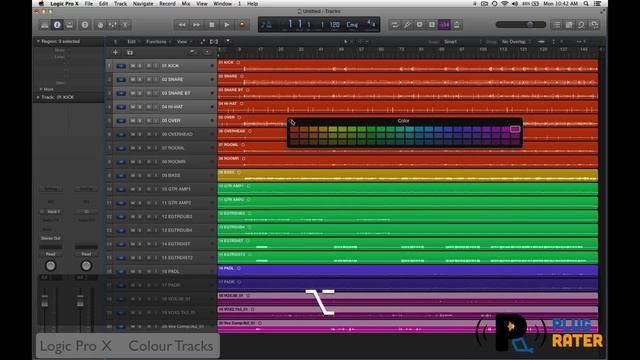Stop playback using the Stop button
The image size is (640, 360).
212,25
